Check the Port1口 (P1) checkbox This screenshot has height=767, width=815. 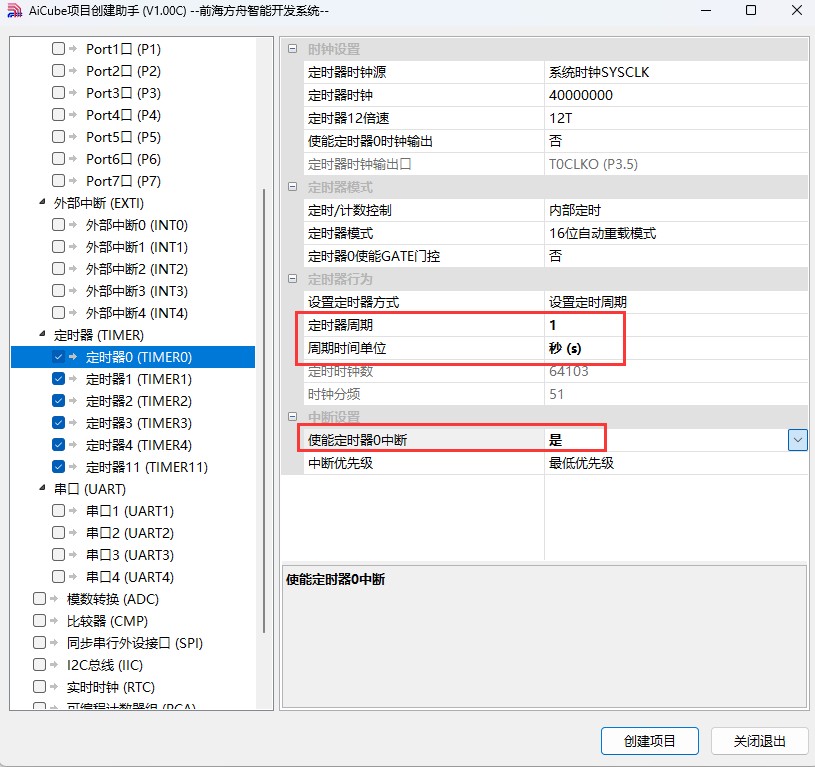pos(58,49)
